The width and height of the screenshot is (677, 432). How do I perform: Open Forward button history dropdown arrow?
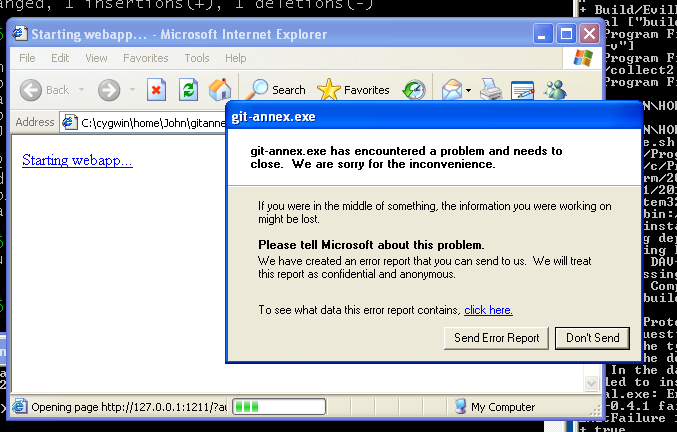(x=133, y=90)
